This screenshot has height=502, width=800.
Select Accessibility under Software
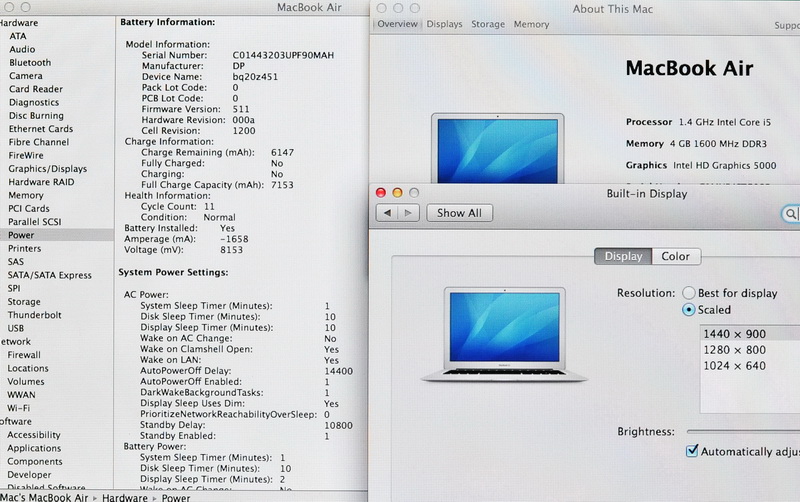coord(34,435)
